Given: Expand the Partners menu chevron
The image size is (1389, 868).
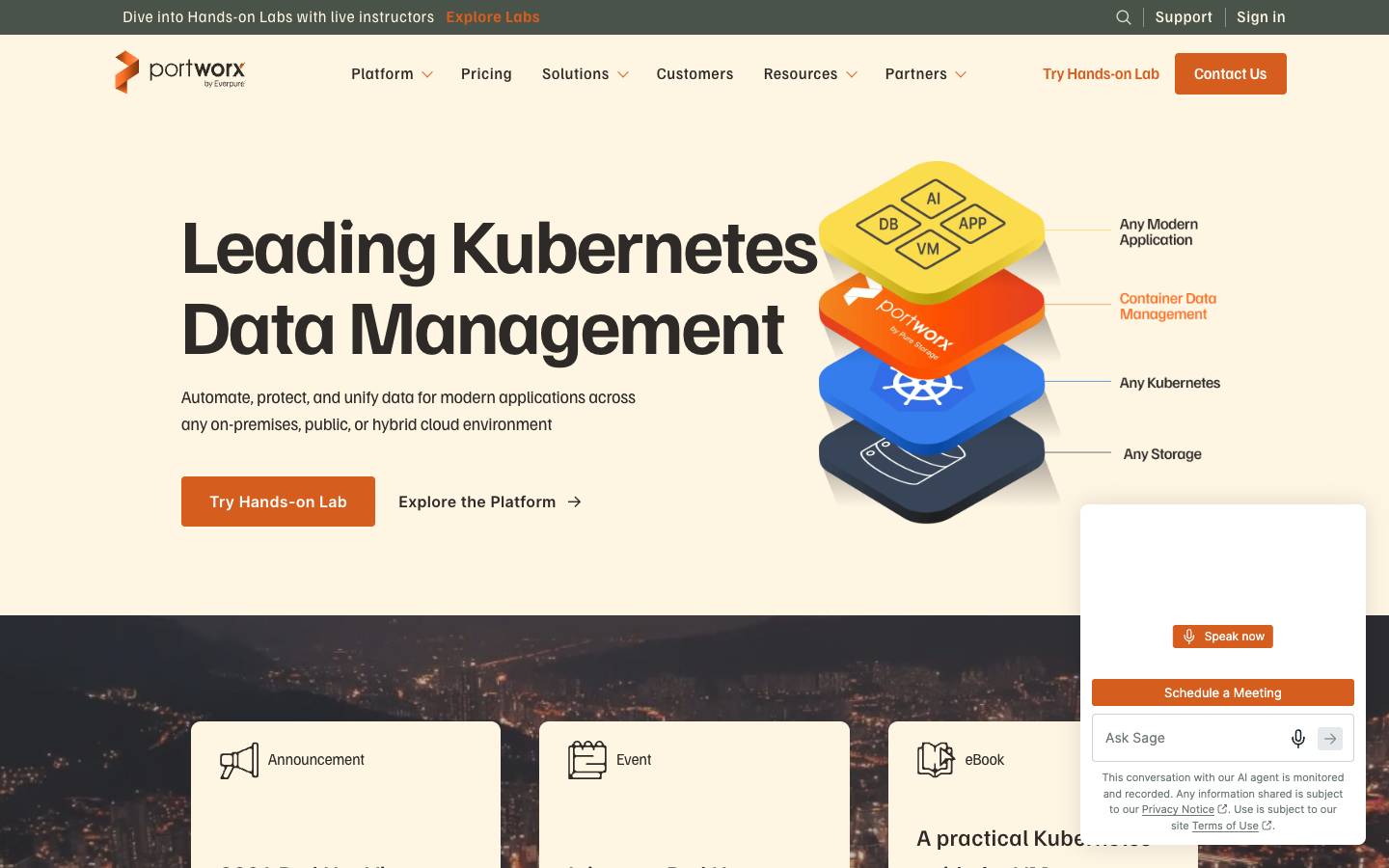Looking at the screenshot, I should 961,74.
